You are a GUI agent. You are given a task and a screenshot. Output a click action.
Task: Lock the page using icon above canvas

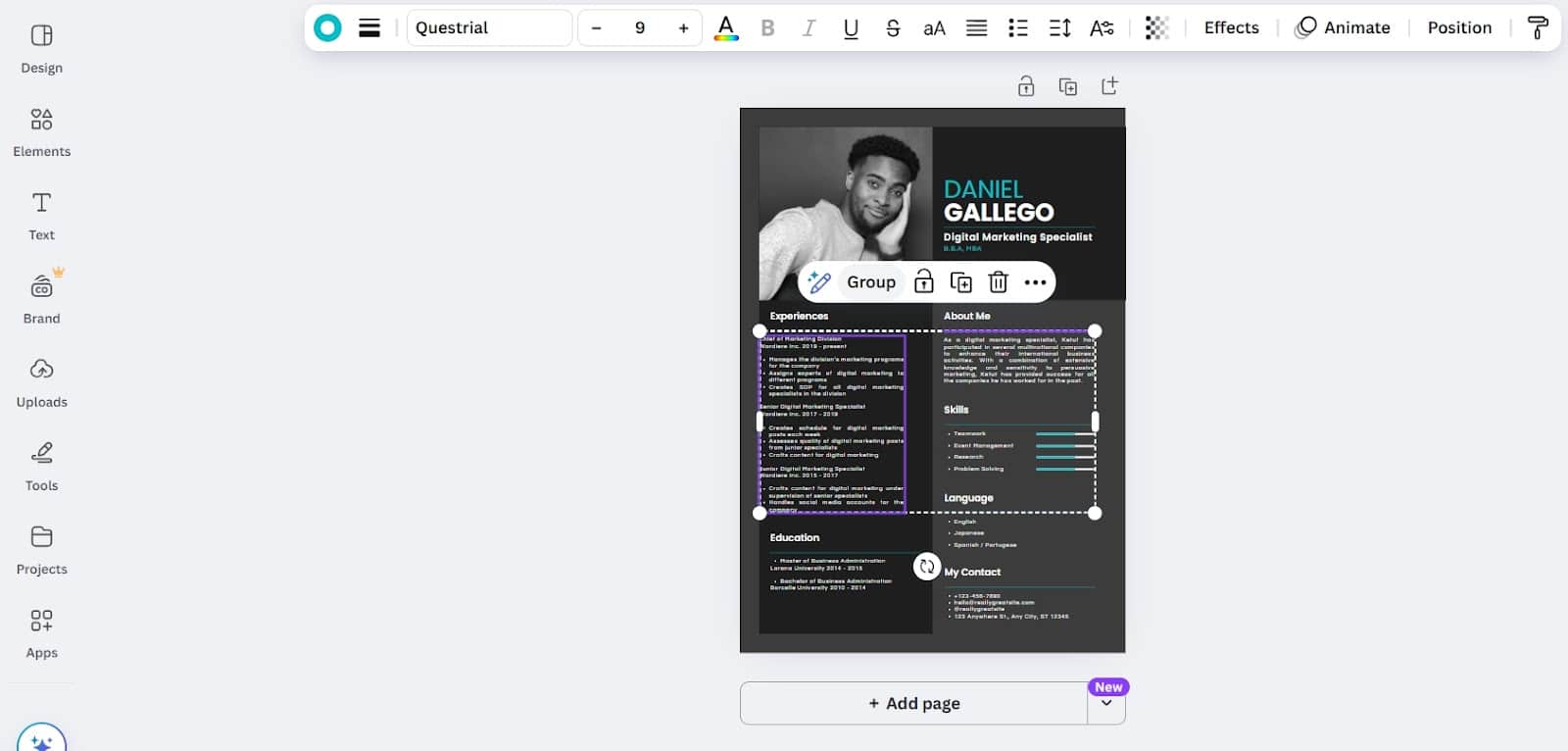pos(1026,86)
